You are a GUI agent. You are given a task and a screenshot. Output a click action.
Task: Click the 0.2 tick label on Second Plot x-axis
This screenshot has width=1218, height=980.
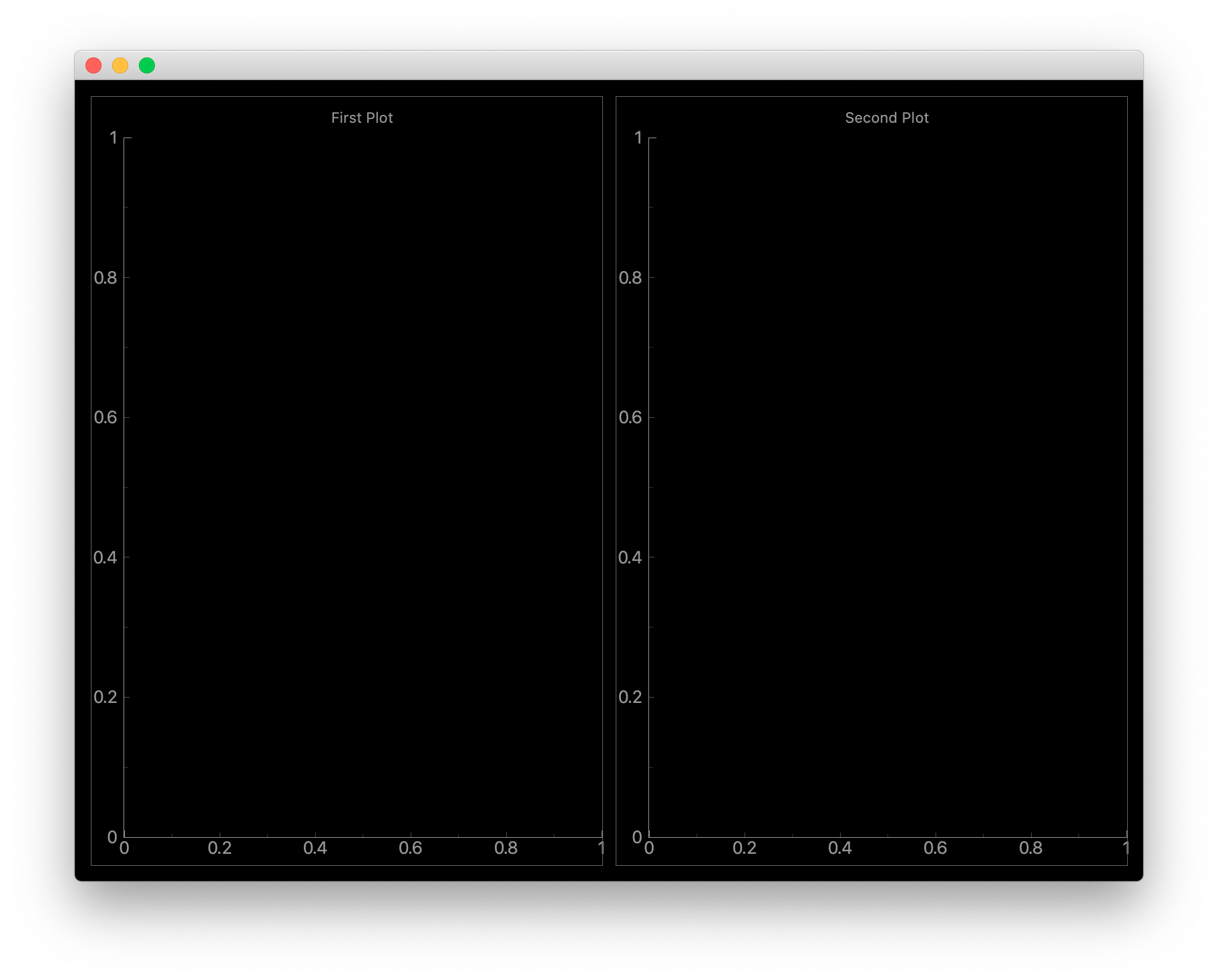pyautogui.click(x=745, y=848)
